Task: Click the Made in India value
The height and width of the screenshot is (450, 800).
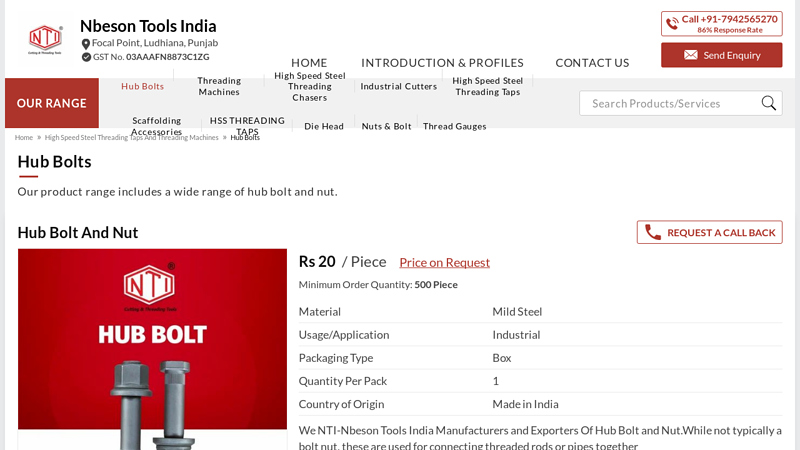Action: point(525,404)
